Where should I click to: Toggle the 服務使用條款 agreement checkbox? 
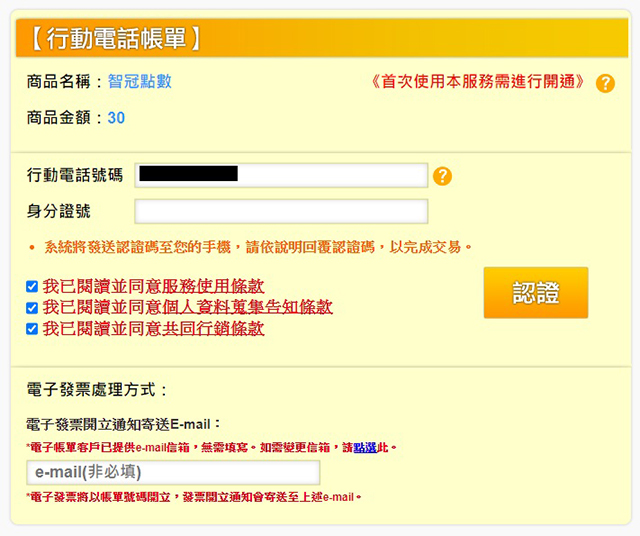(x=32, y=286)
